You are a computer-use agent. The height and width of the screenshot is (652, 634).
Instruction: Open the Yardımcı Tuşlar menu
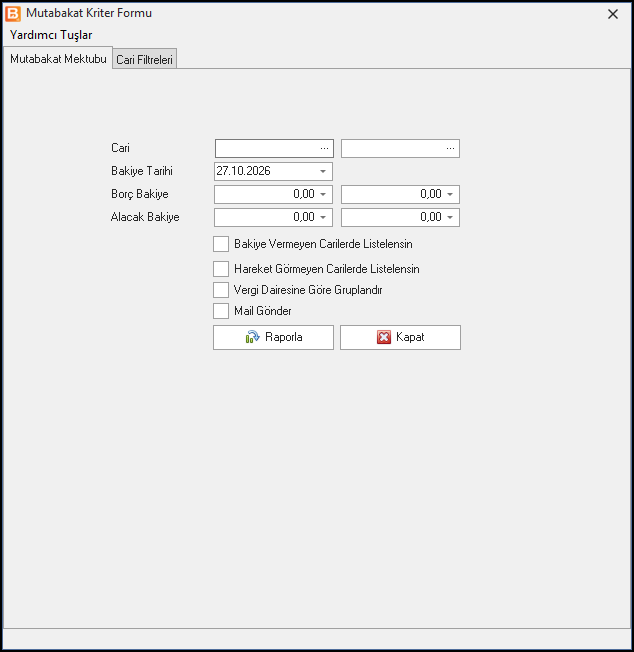(51, 35)
